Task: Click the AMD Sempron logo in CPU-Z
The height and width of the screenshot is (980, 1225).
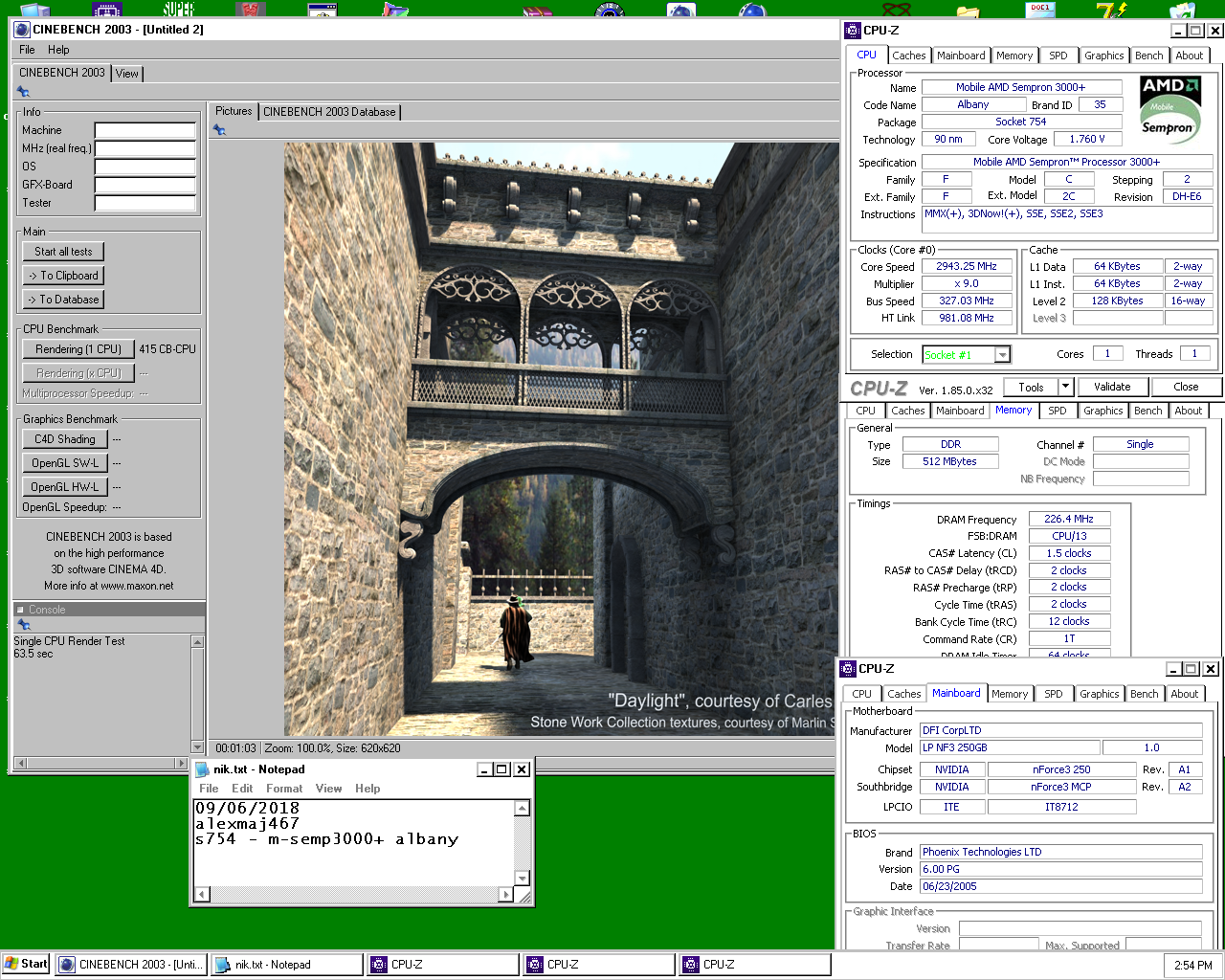Action: tap(1170, 111)
